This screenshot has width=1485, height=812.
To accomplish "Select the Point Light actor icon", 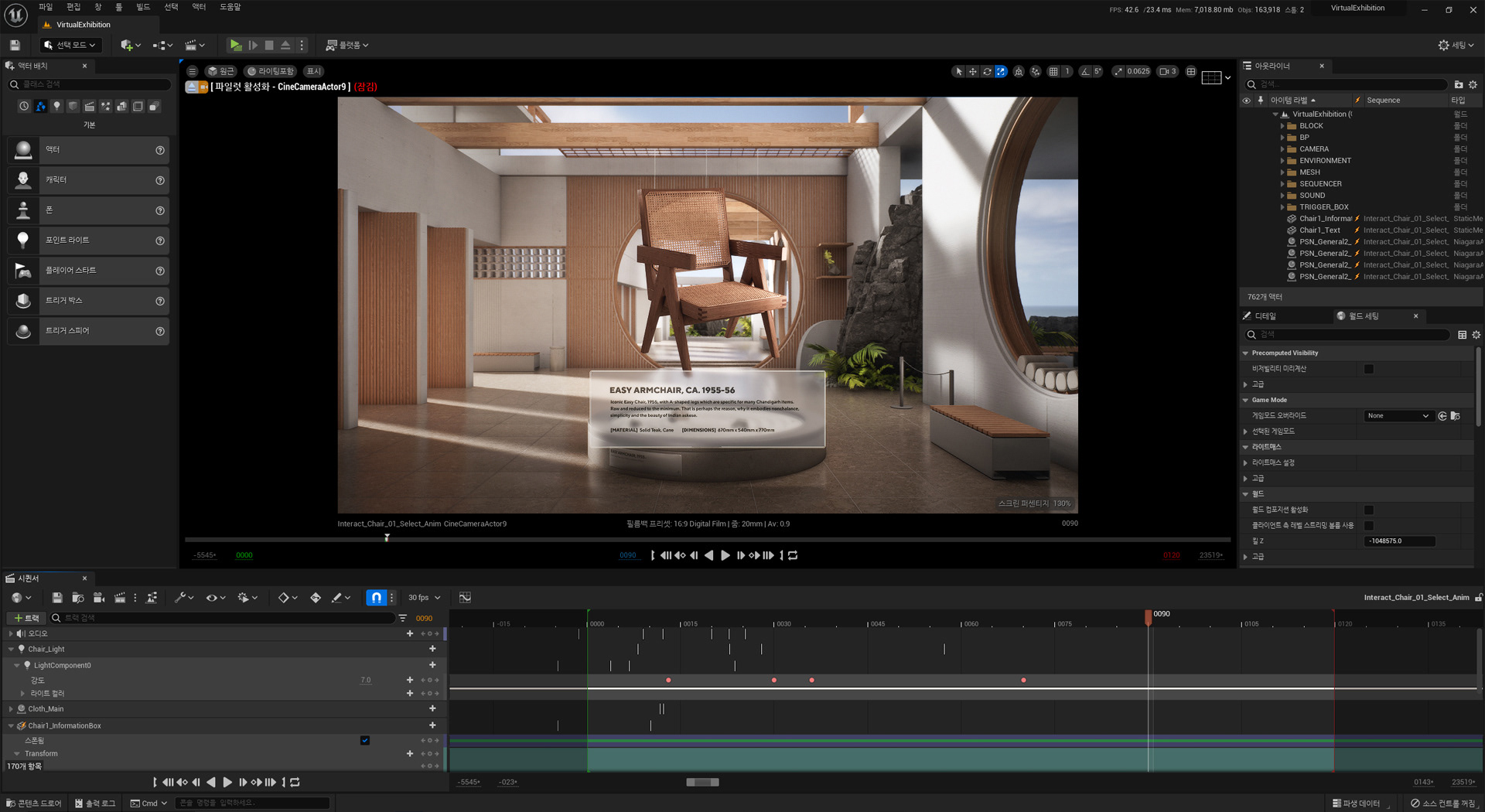I will point(23,241).
